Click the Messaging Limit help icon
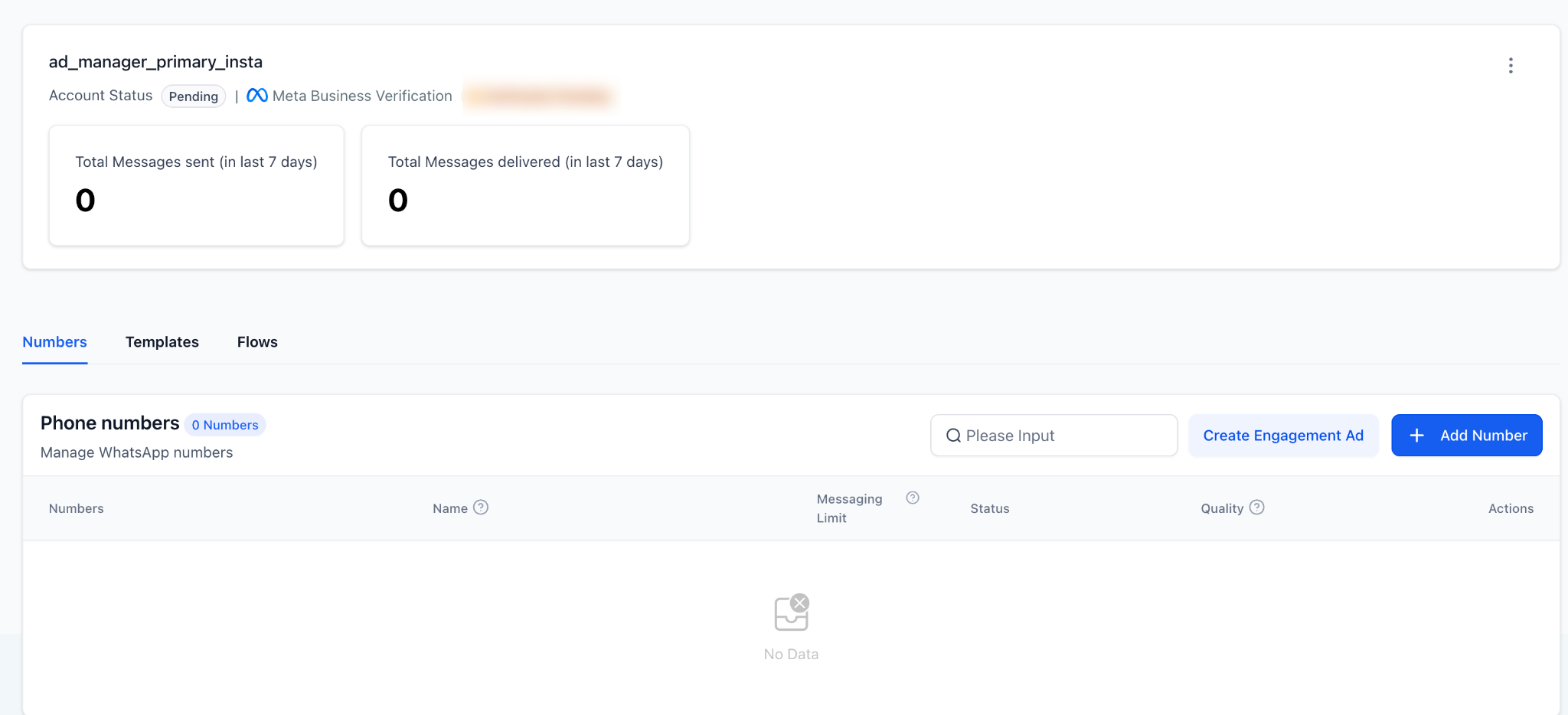1568x715 pixels. click(912, 498)
